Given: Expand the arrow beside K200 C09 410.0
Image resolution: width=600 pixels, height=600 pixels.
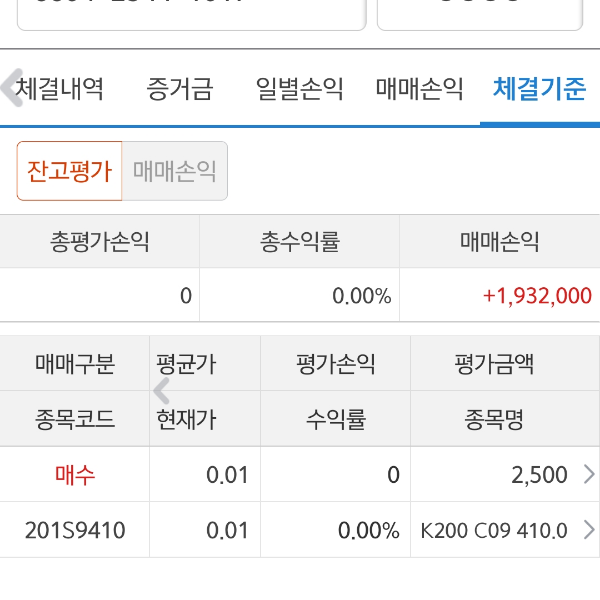Looking at the screenshot, I should 588,530.
